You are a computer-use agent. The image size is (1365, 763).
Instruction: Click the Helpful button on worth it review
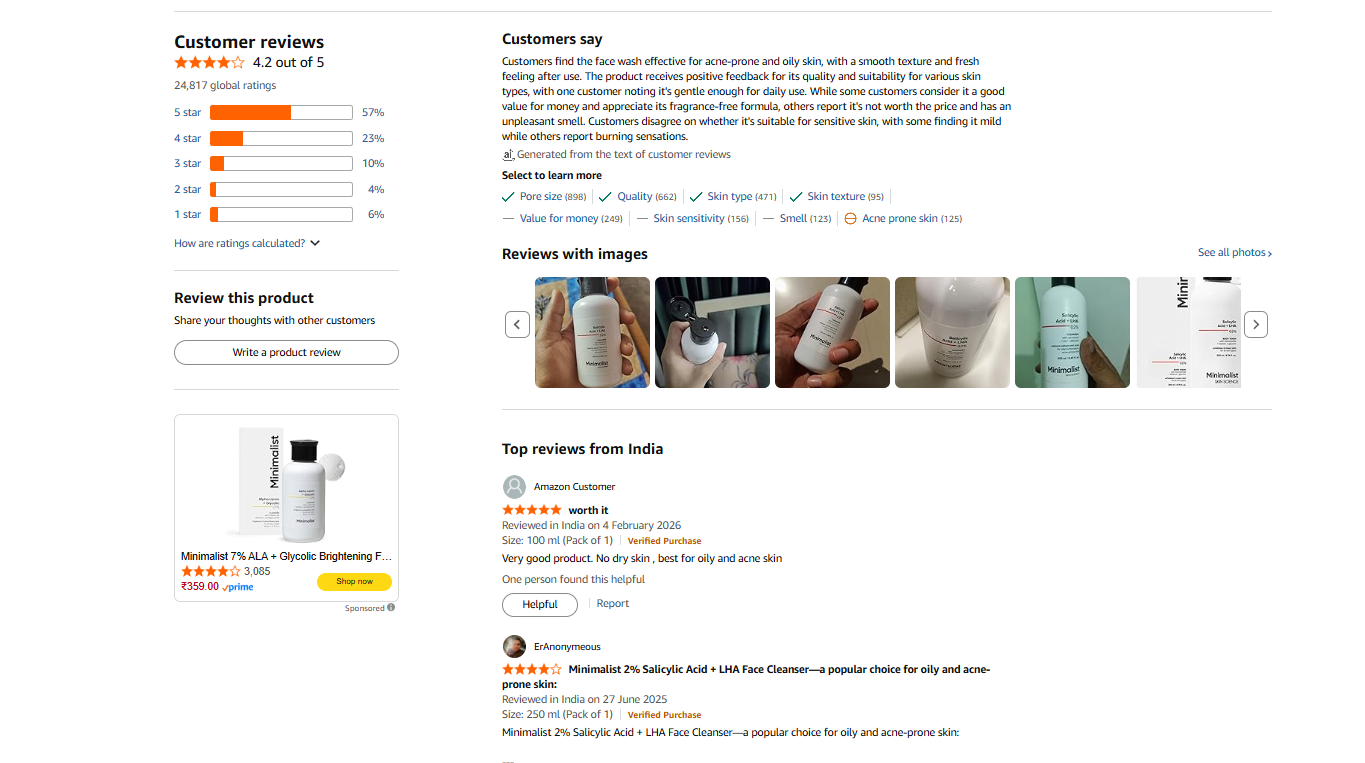point(539,604)
